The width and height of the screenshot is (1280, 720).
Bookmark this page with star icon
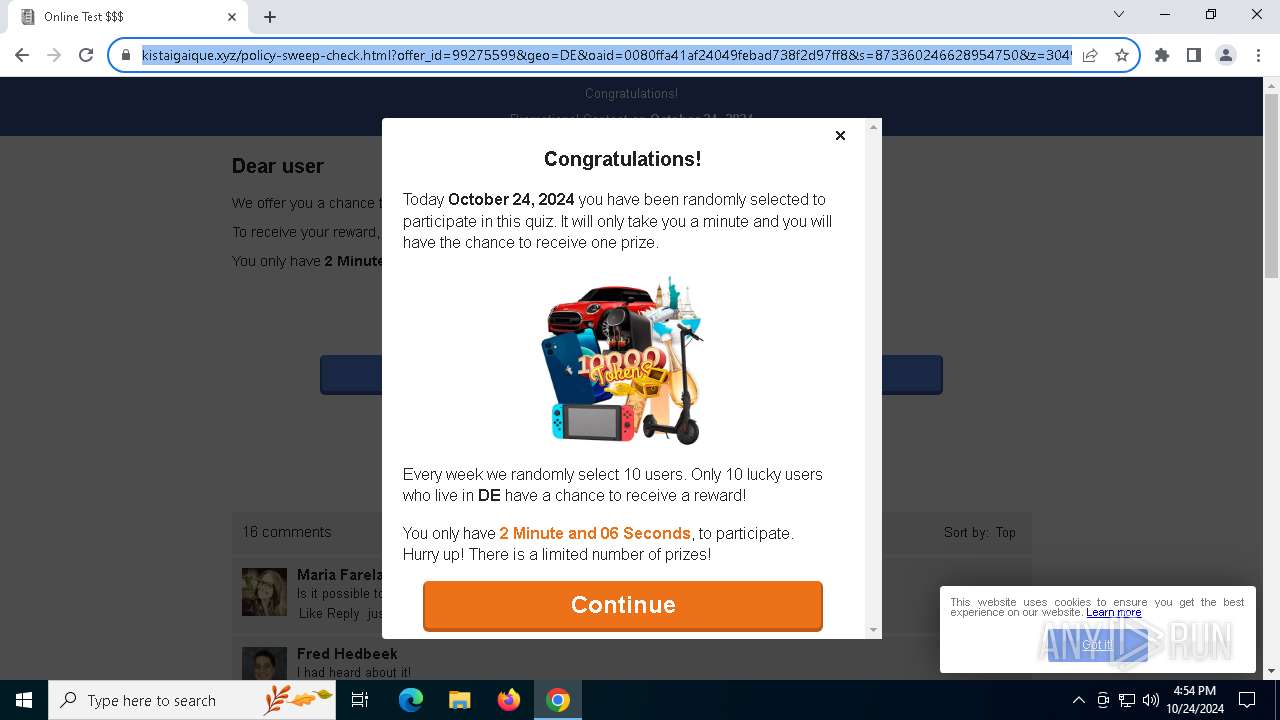coord(1122,55)
